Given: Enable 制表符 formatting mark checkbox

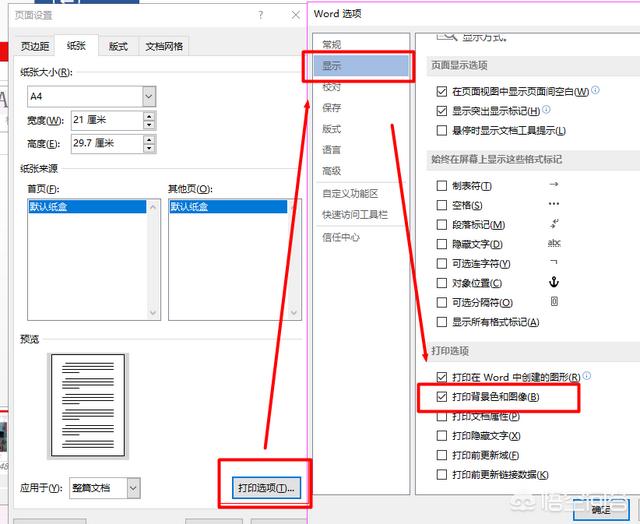Looking at the screenshot, I should (442, 186).
